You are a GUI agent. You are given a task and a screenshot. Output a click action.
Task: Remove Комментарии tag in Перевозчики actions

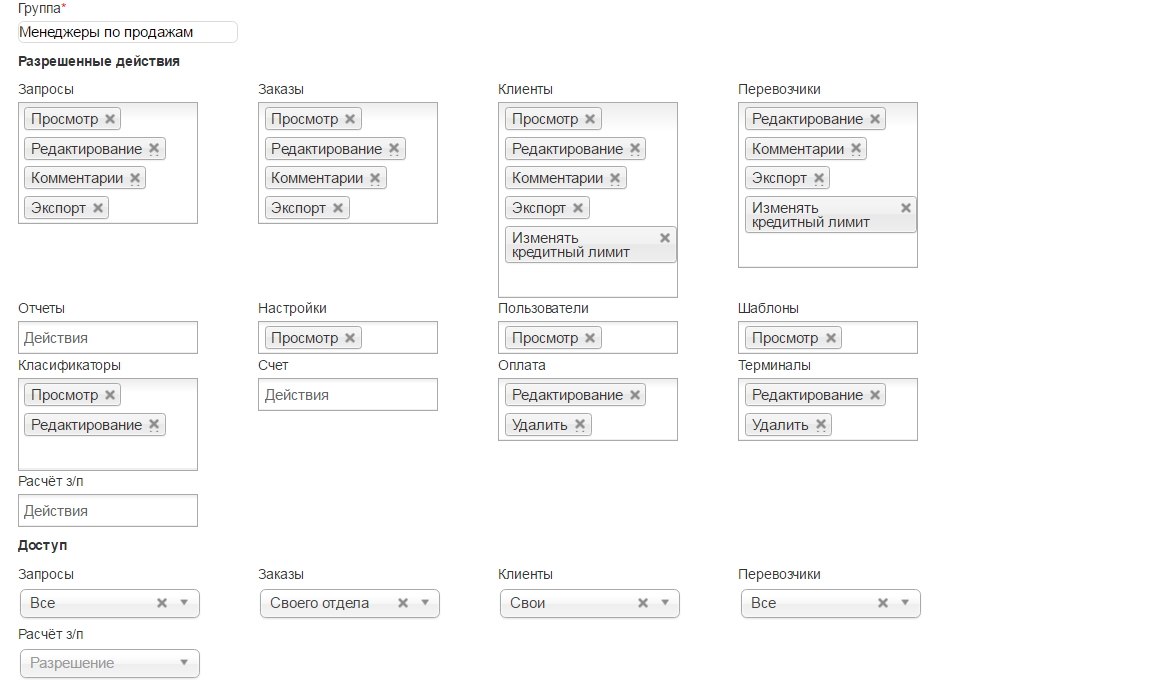point(856,149)
